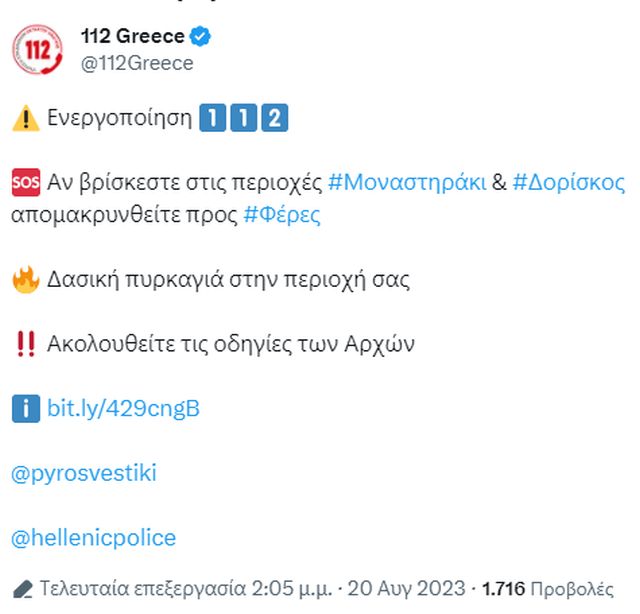Click the blue verified checkmark badge

(x=201, y=37)
